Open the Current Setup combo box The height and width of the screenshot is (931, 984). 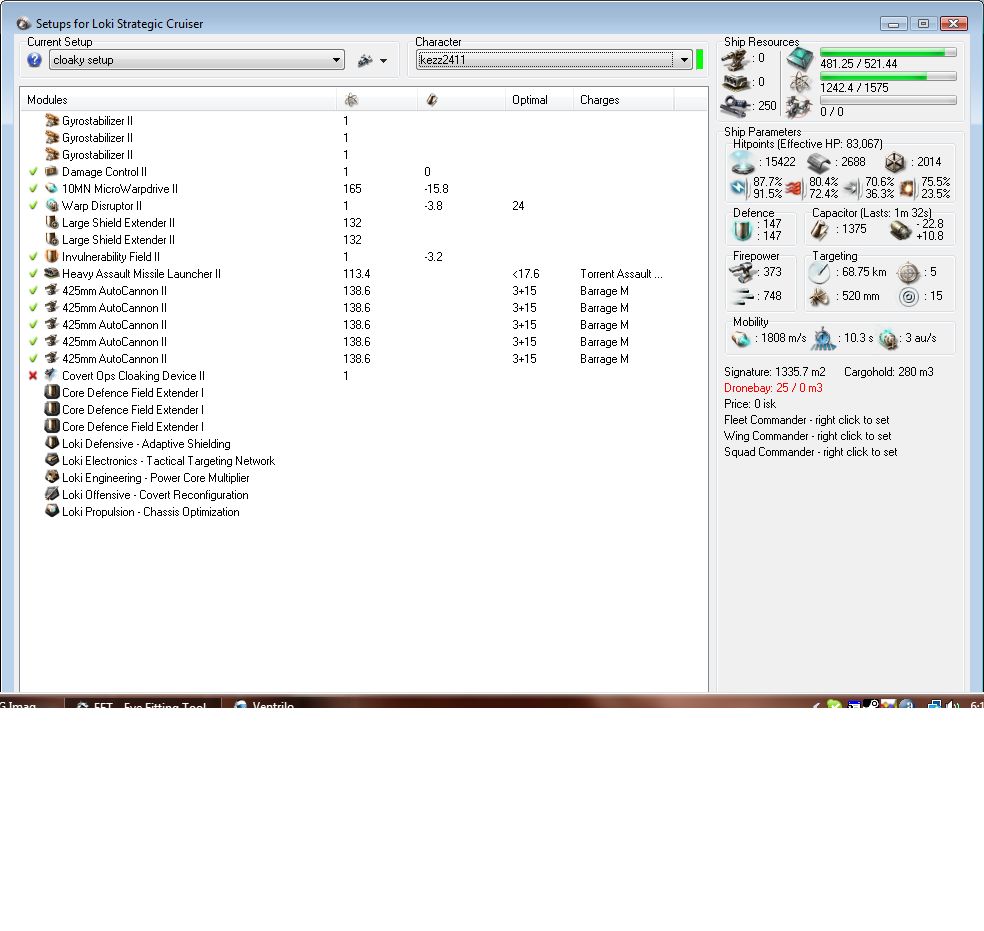(196, 60)
